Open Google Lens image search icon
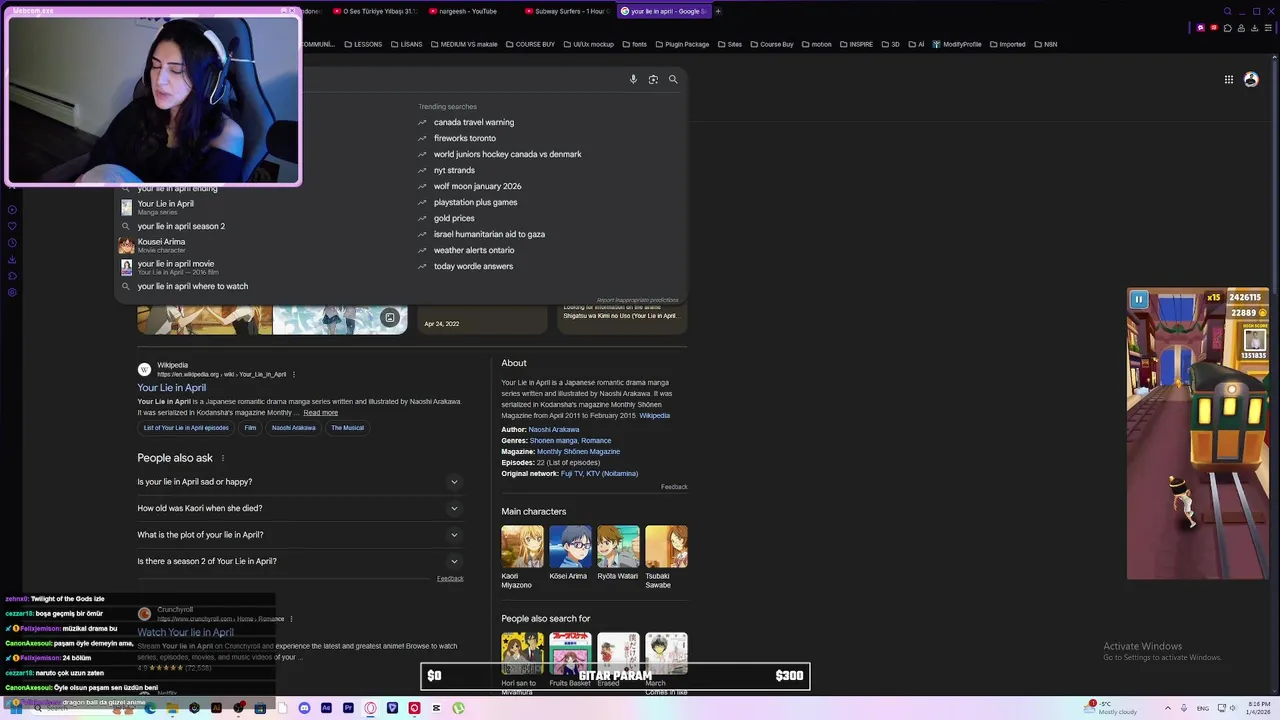1280x720 pixels. click(x=653, y=79)
